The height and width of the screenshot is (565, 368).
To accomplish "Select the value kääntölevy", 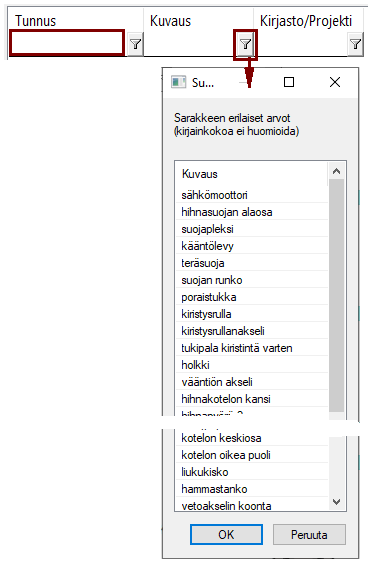I will 252,246.
